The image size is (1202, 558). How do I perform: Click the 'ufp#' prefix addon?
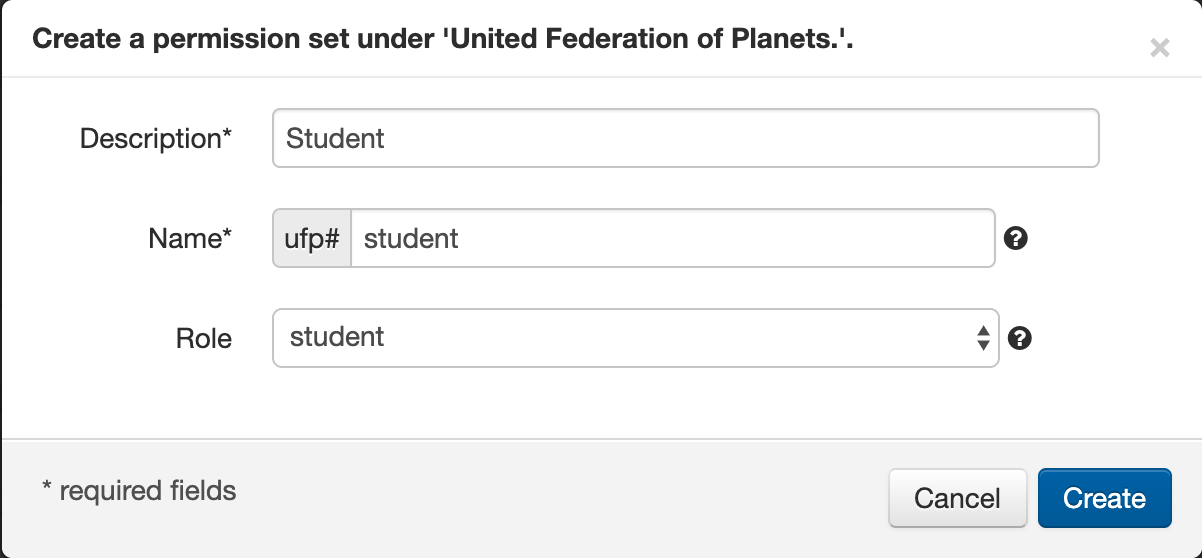tap(312, 239)
